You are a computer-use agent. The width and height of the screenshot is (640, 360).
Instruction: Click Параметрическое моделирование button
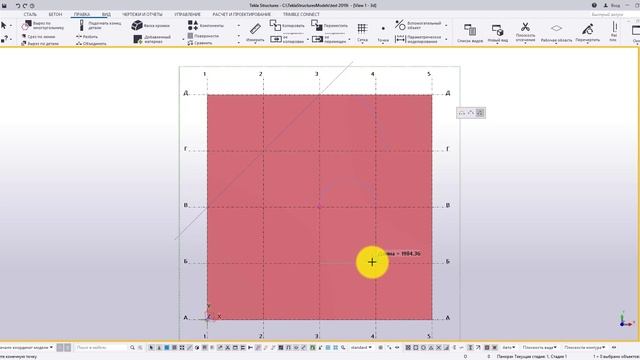[x=418, y=39]
